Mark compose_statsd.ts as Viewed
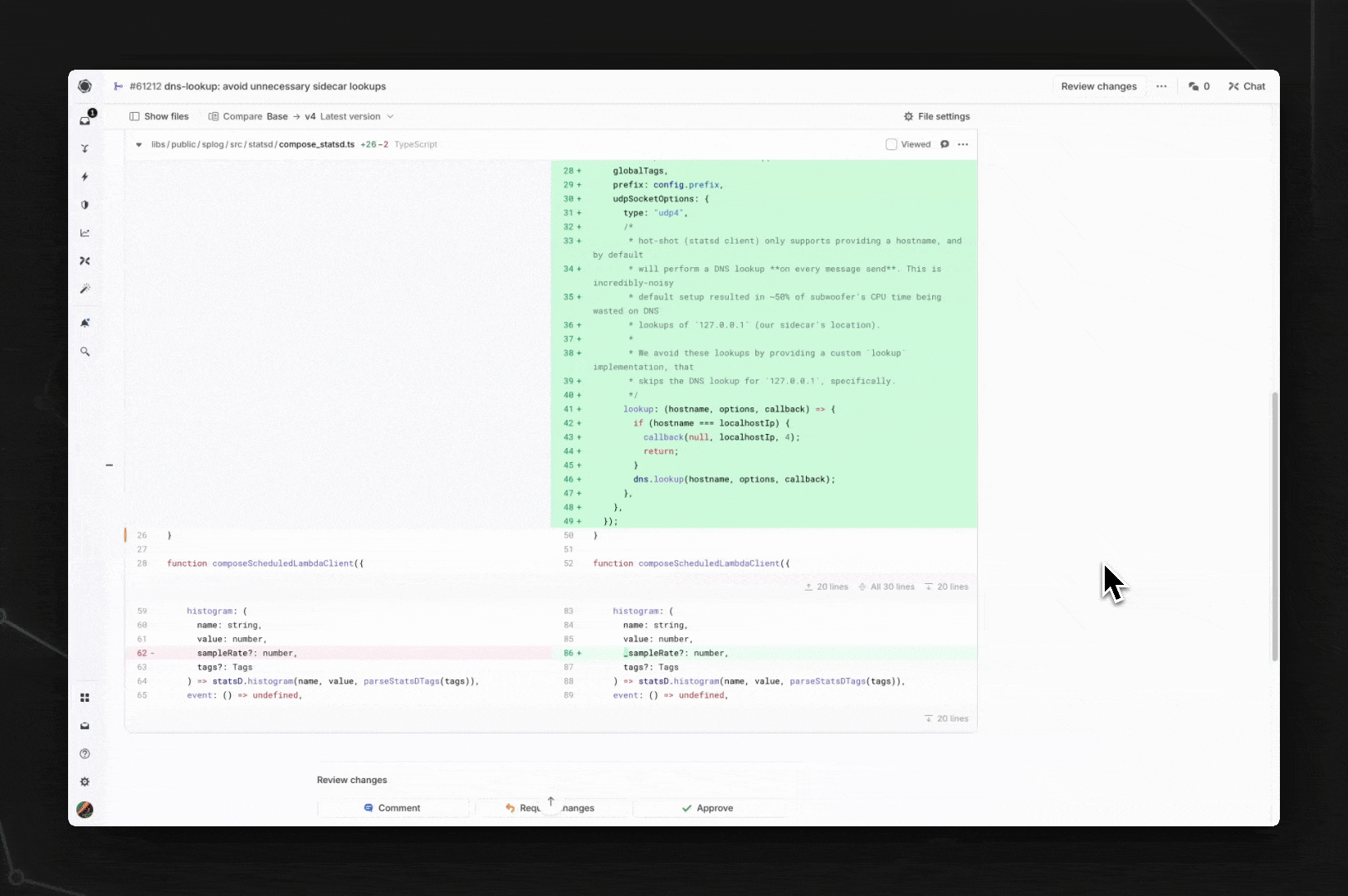The image size is (1348, 896). pyautogui.click(x=891, y=144)
